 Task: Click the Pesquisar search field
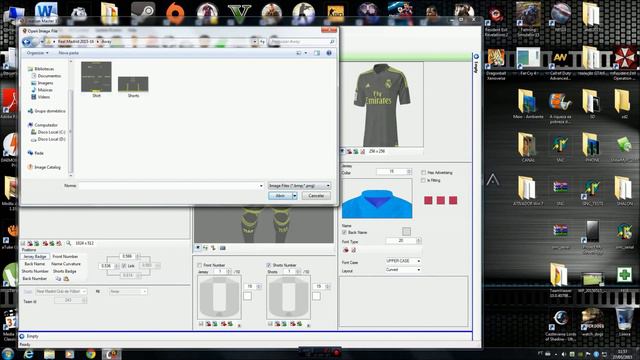pyautogui.click(x=302, y=42)
